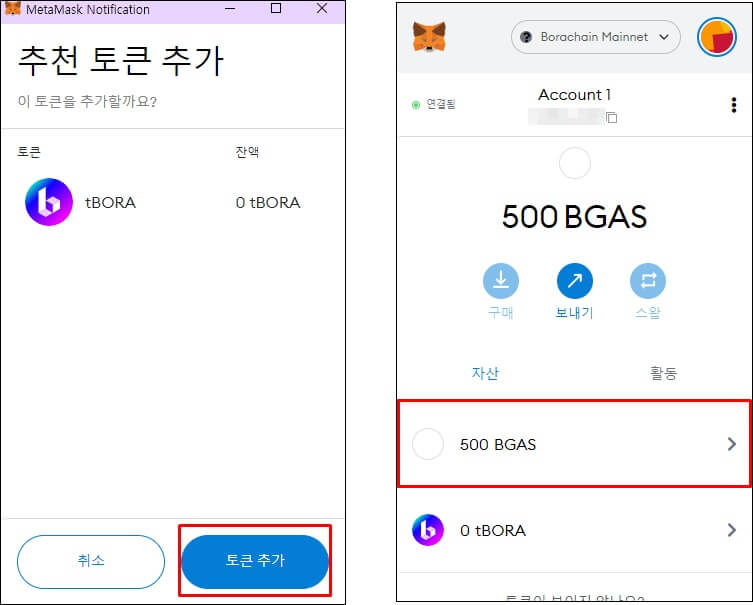Click the Send arrow icon
The image size is (753, 605).
(574, 281)
